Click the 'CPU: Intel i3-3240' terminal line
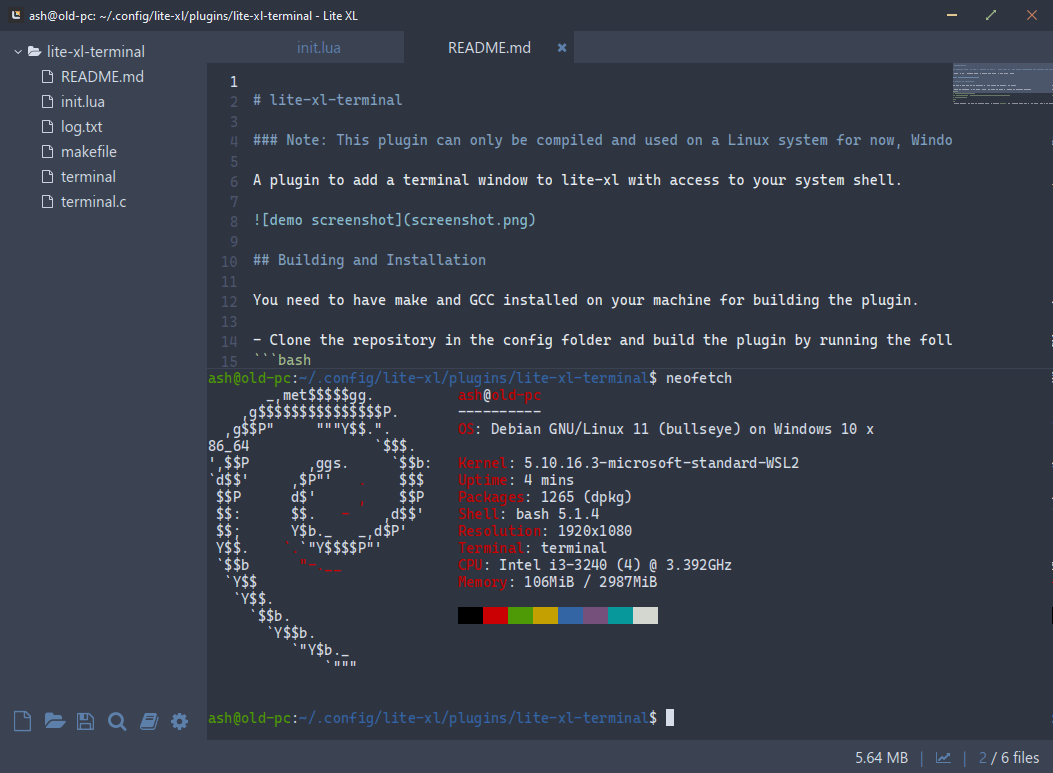The height and width of the screenshot is (773, 1053). pyautogui.click(x=595, y=565)
